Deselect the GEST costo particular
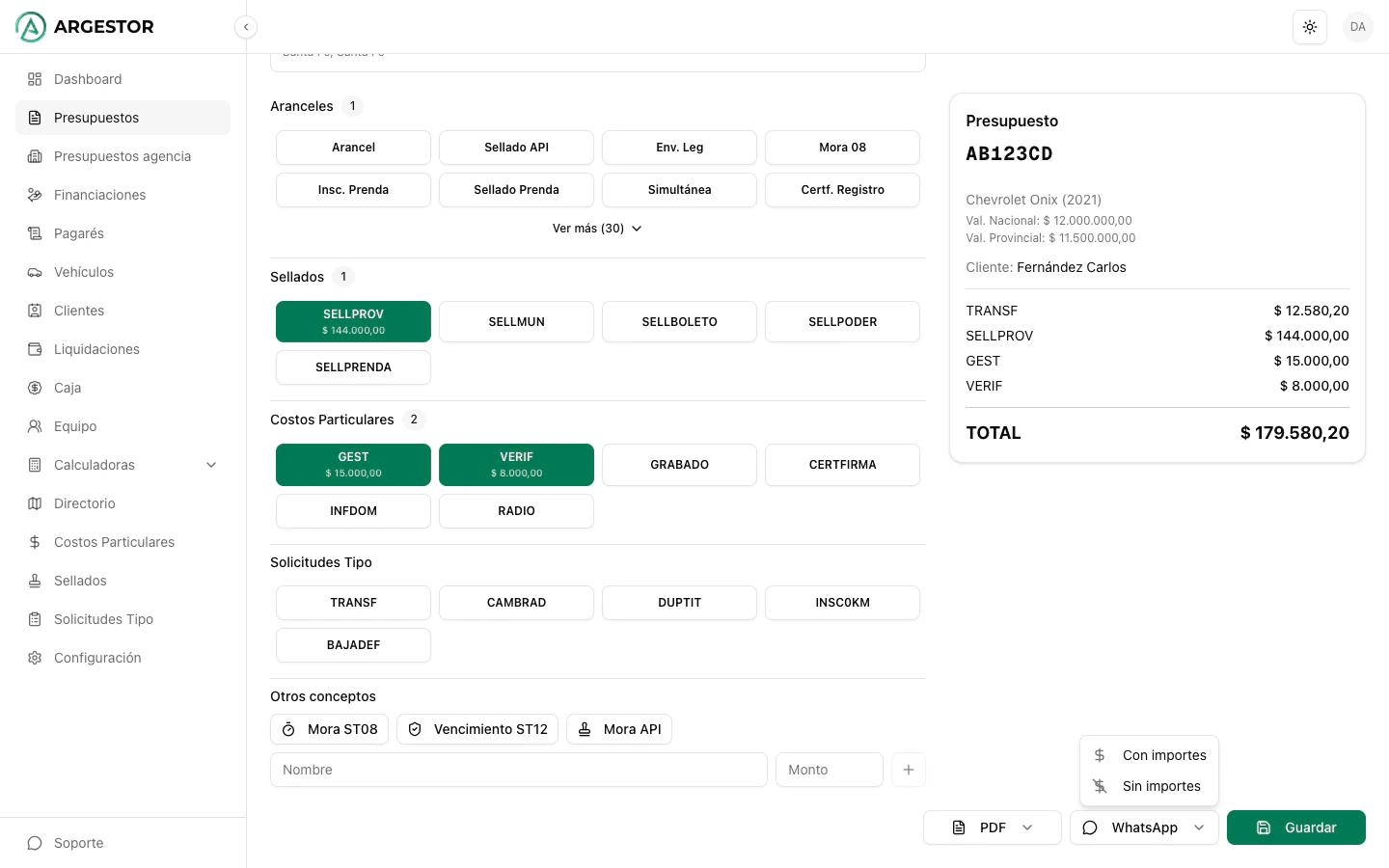This screenshot has height=868, width=1389. [353, 464]
